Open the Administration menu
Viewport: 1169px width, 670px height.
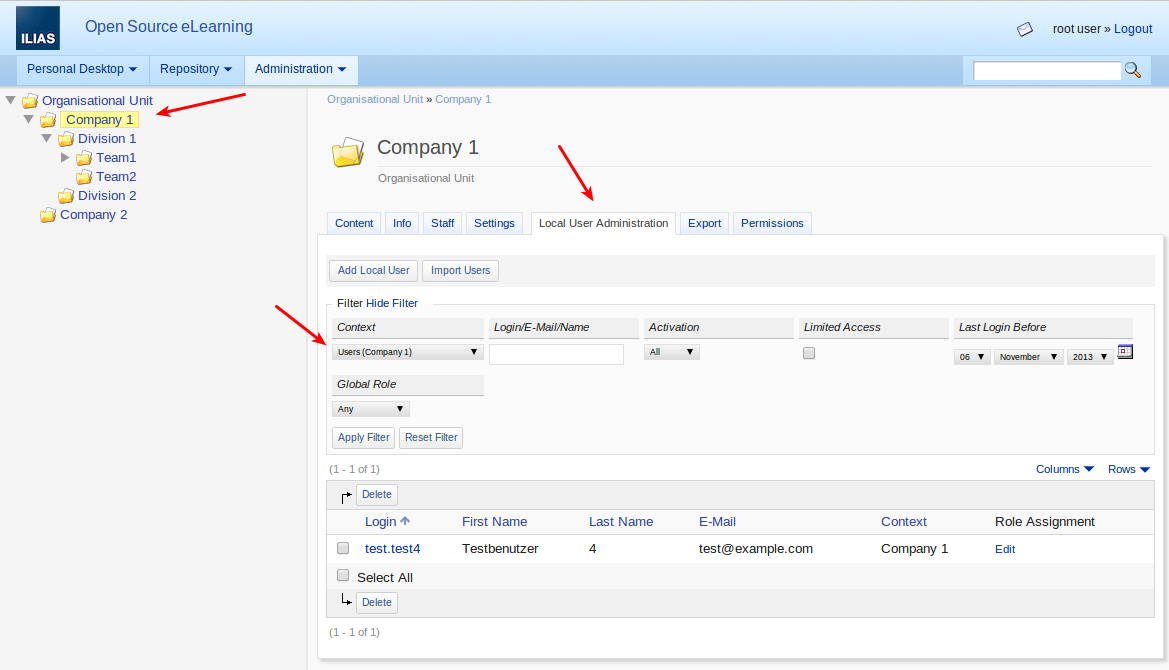pyautogui.click(x=300, y=69)
